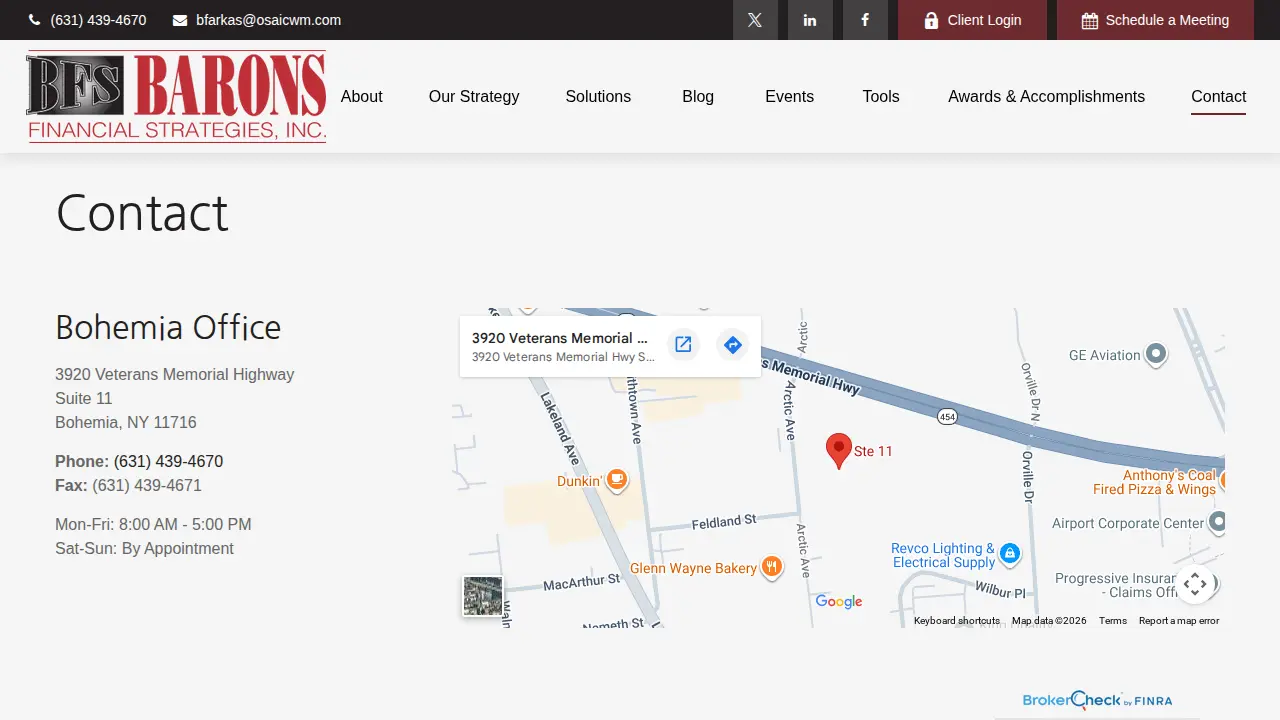
Task: Open the X (Twitter) social icon
Action: 755,20
